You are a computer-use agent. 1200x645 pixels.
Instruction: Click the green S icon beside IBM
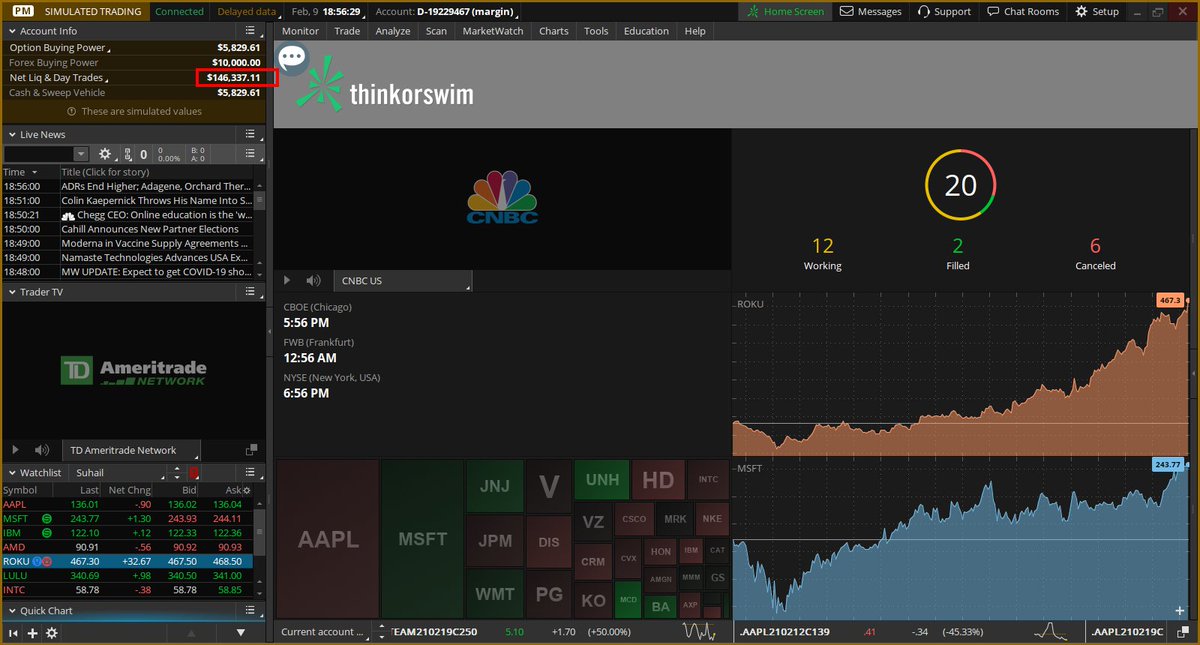47,533
